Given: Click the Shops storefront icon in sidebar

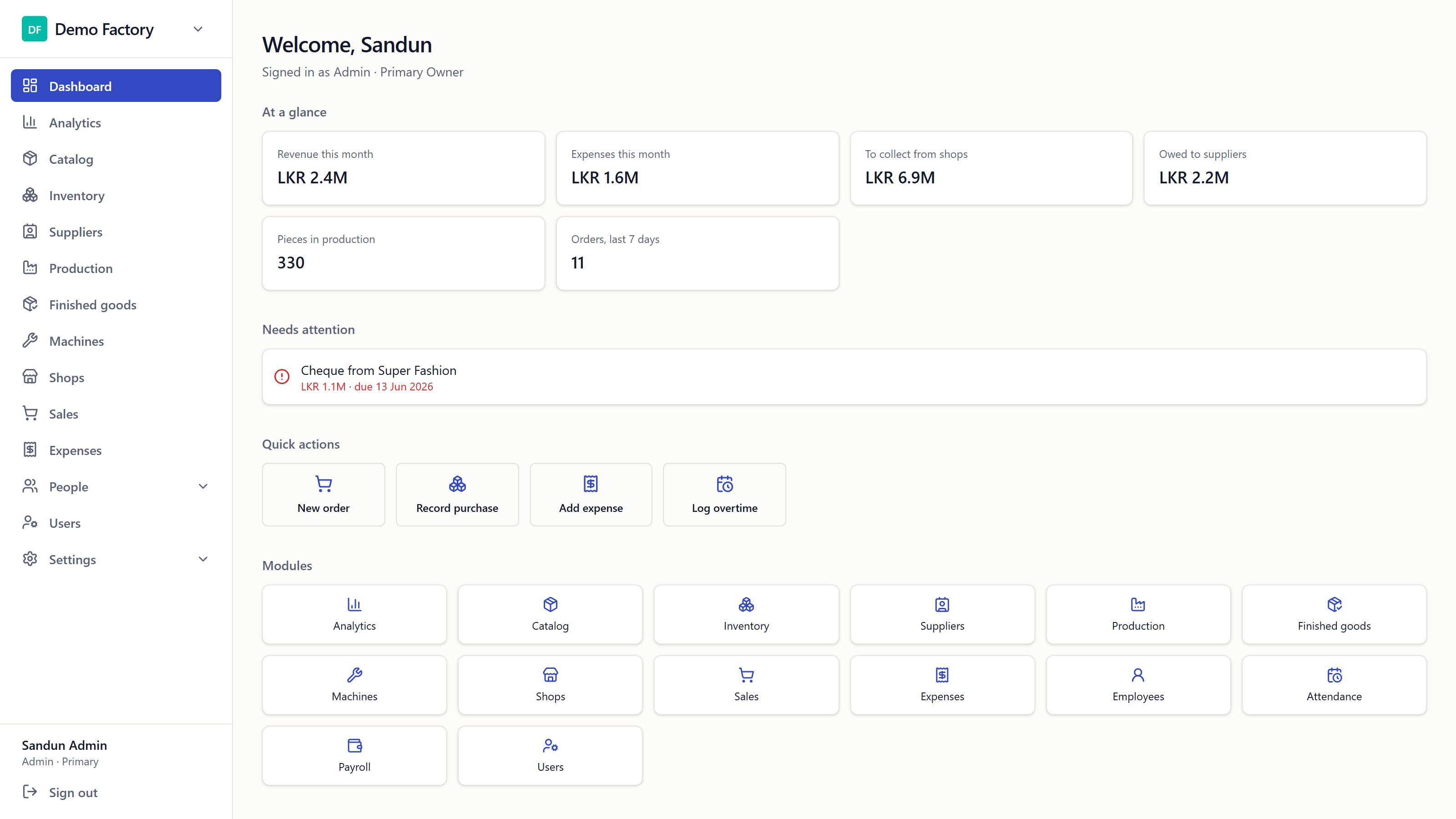Looking at the screenshot, I should [x=30, y=377].
